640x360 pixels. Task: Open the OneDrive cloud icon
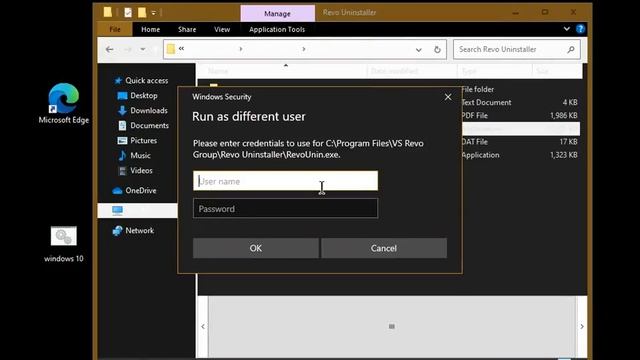117,191
